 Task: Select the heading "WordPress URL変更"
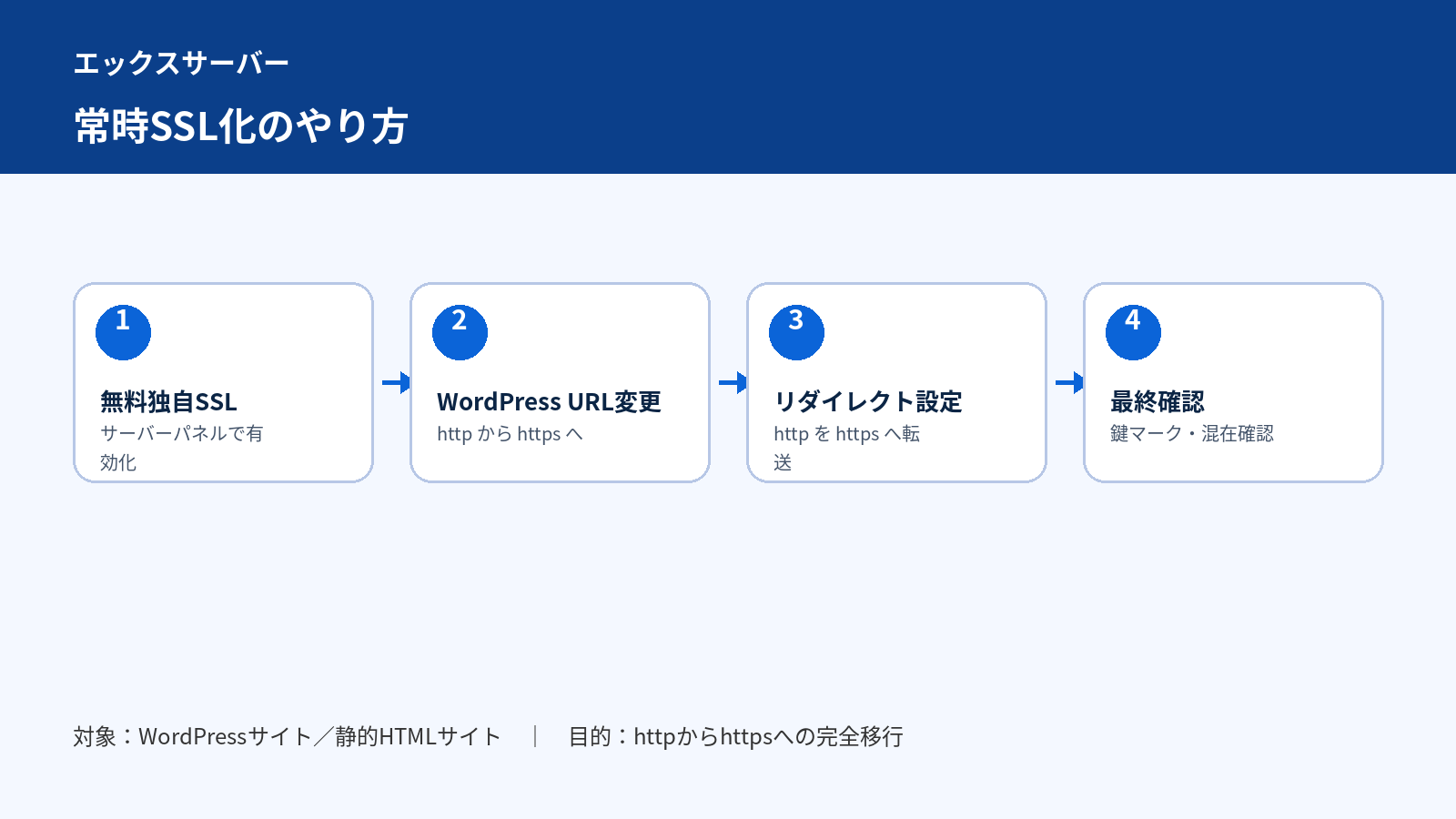549,401
